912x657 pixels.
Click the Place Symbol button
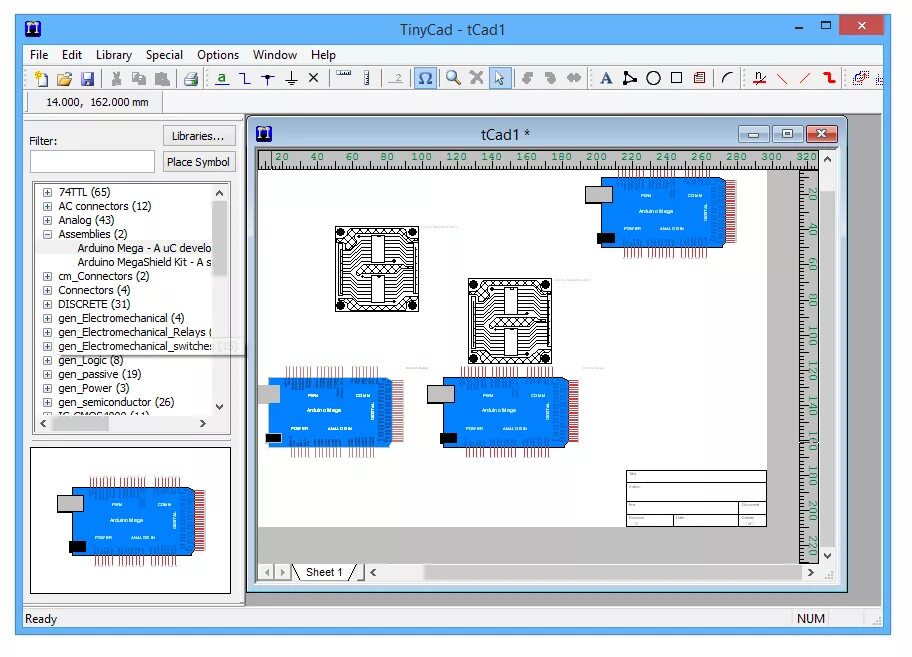198,162
